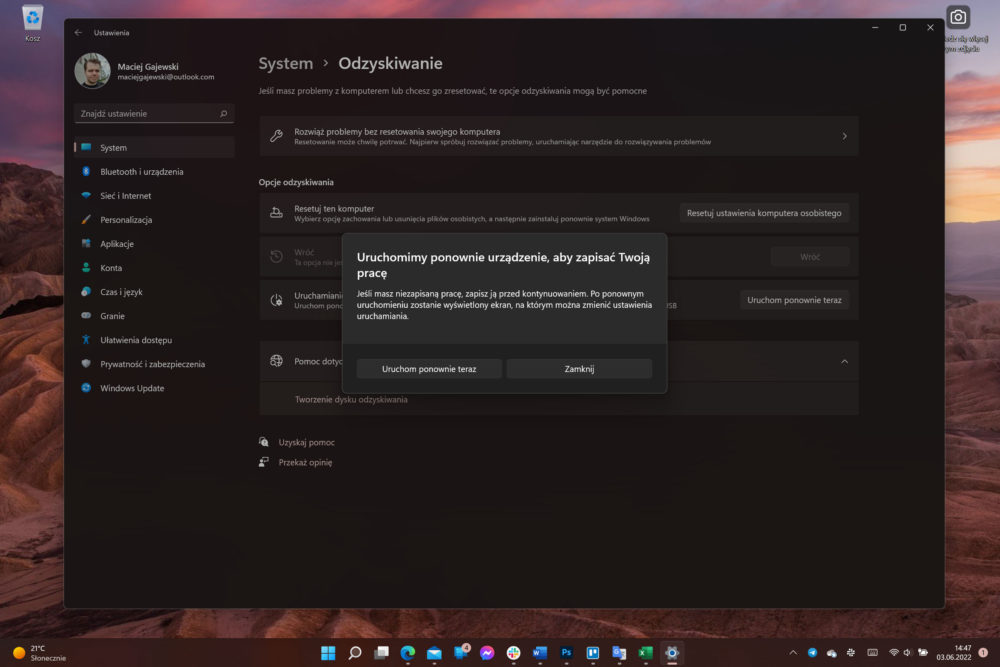The width and height of the screenshot is (1000, 667).
Task: Click Zamknij to dismiss the dialog
Action: pos(579,369)
